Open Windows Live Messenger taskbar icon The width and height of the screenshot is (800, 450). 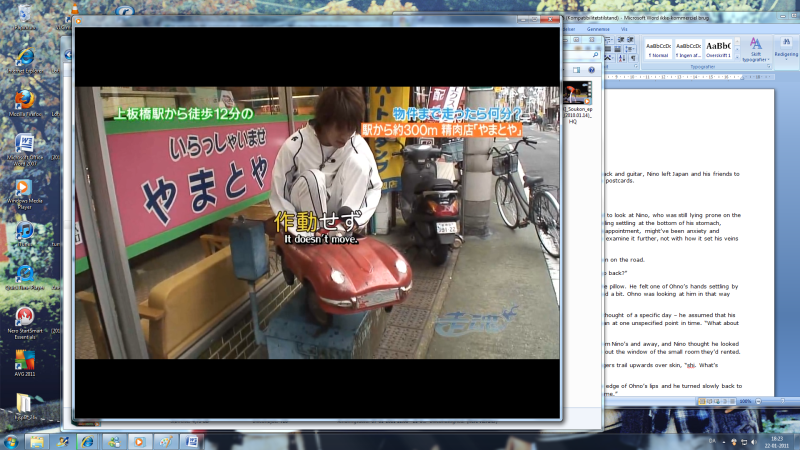114,442
